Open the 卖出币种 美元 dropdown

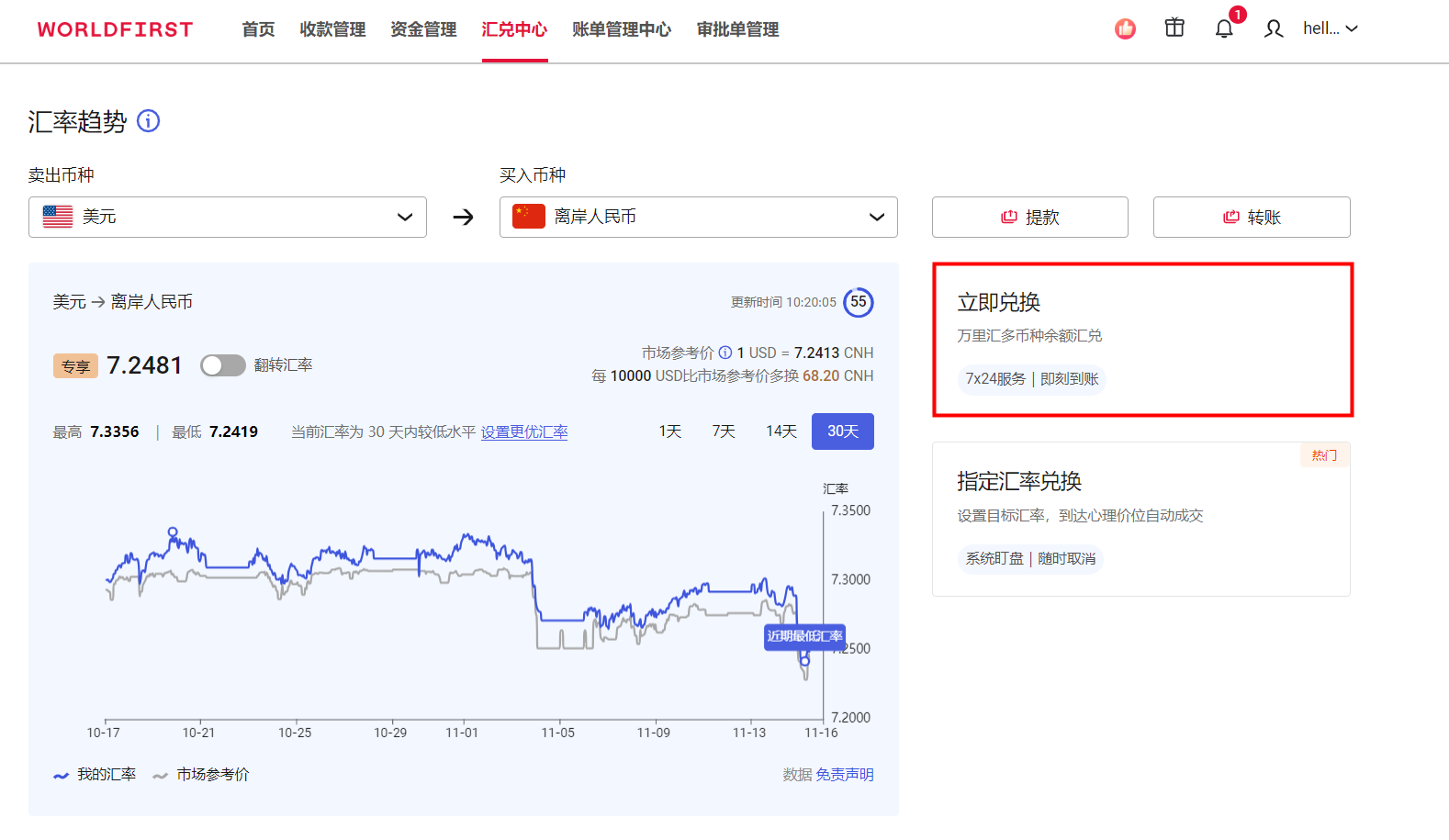228,217
